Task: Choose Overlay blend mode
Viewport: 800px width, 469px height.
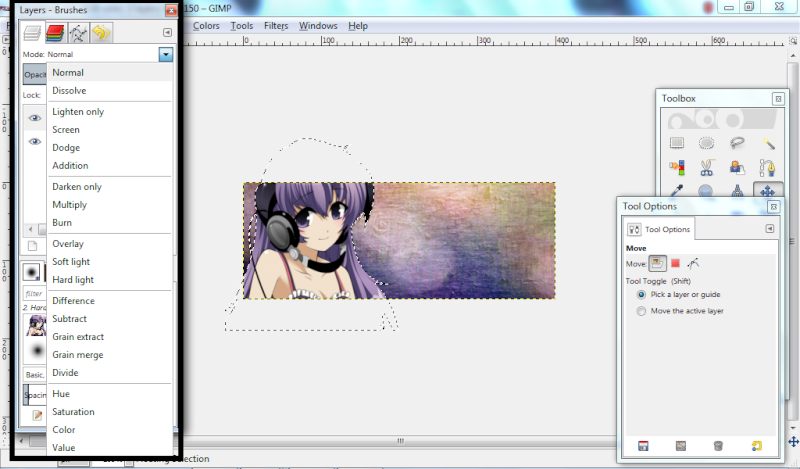Action: coord(110,243)
